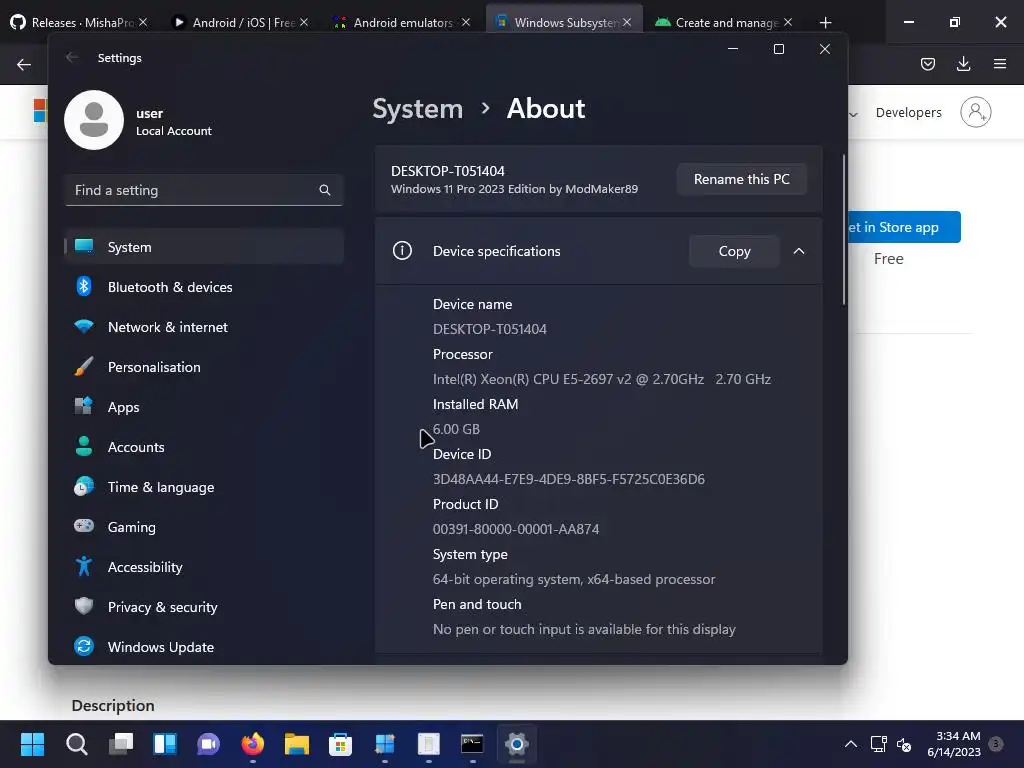Show hidden system tray icons
Image resolution: width=1024 pixels, height=768 pixels.
pos(851,744)
